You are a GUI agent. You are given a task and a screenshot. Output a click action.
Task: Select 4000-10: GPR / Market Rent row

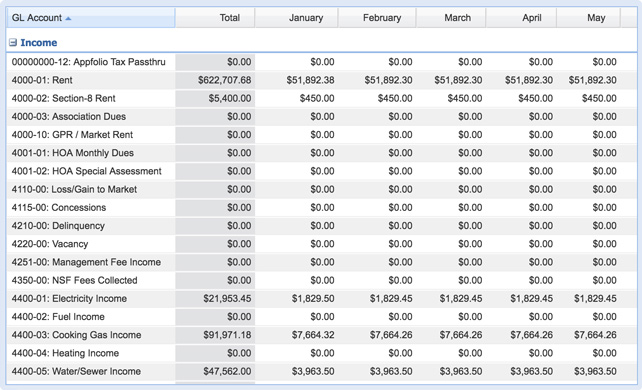click(x=321, y=135)
